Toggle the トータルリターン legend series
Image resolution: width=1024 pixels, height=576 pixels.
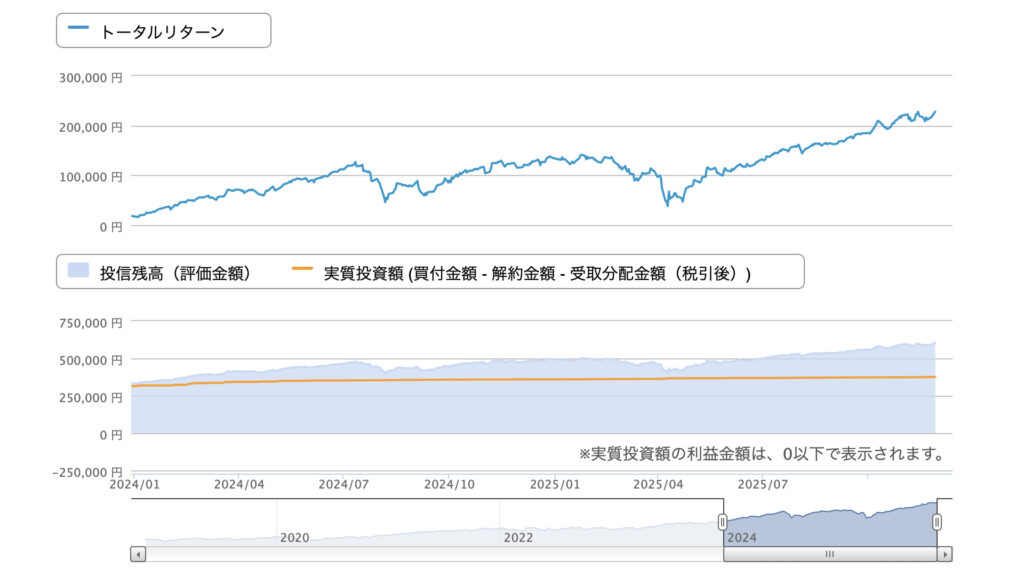click(162, 31)
